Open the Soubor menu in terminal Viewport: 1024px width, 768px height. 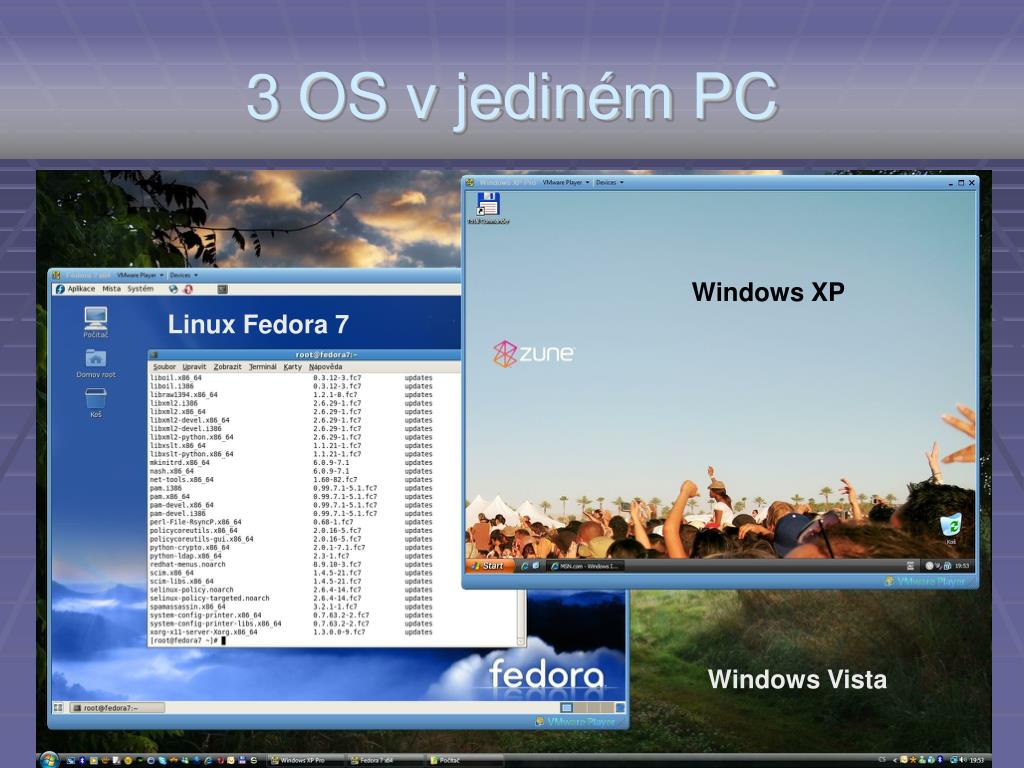pos(165,367)
